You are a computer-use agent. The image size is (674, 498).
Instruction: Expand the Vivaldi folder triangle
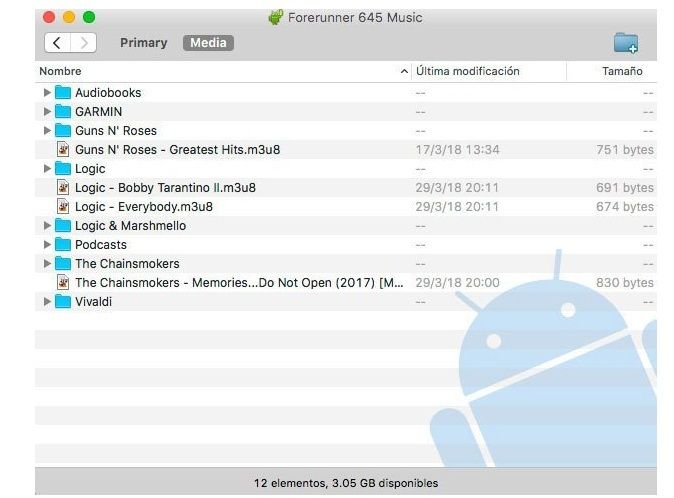click(x=47, y=301)
